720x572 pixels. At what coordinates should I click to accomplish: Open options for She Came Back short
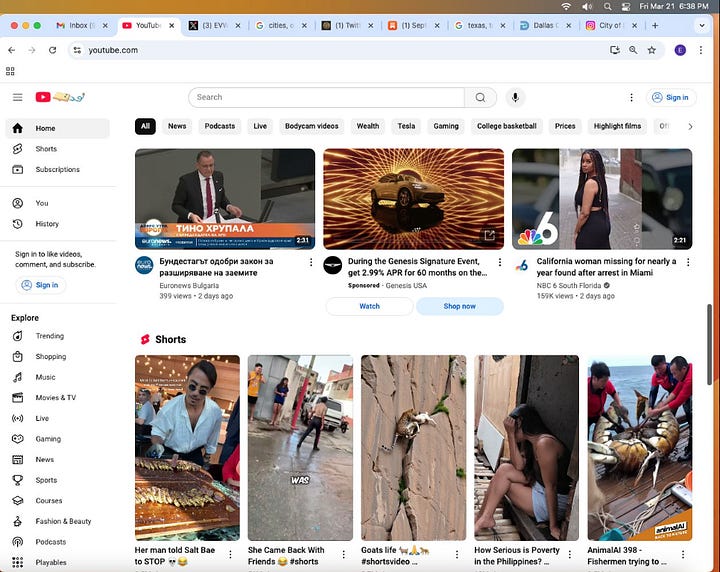pos(343,555)
